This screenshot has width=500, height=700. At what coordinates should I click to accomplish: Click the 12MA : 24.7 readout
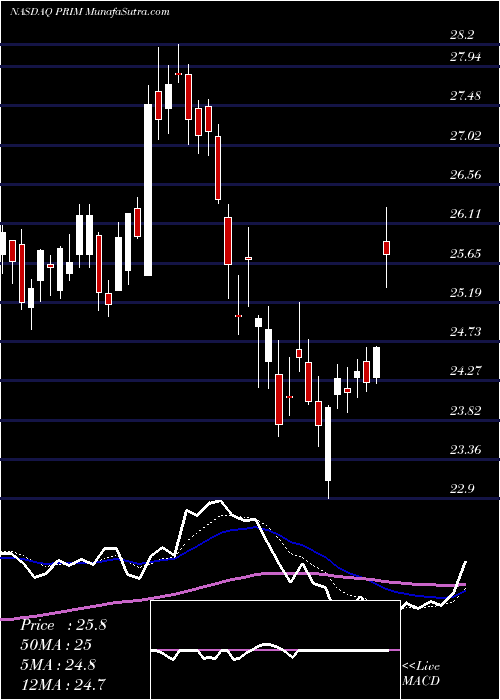point(63,684)
